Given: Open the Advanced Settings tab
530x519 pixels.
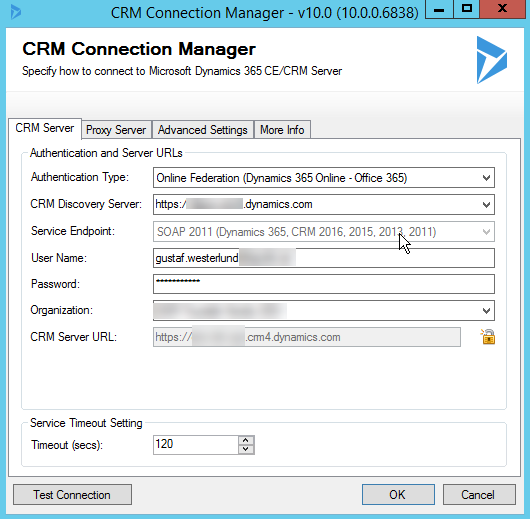Looking at the screenshot, I should click(202, 130).
